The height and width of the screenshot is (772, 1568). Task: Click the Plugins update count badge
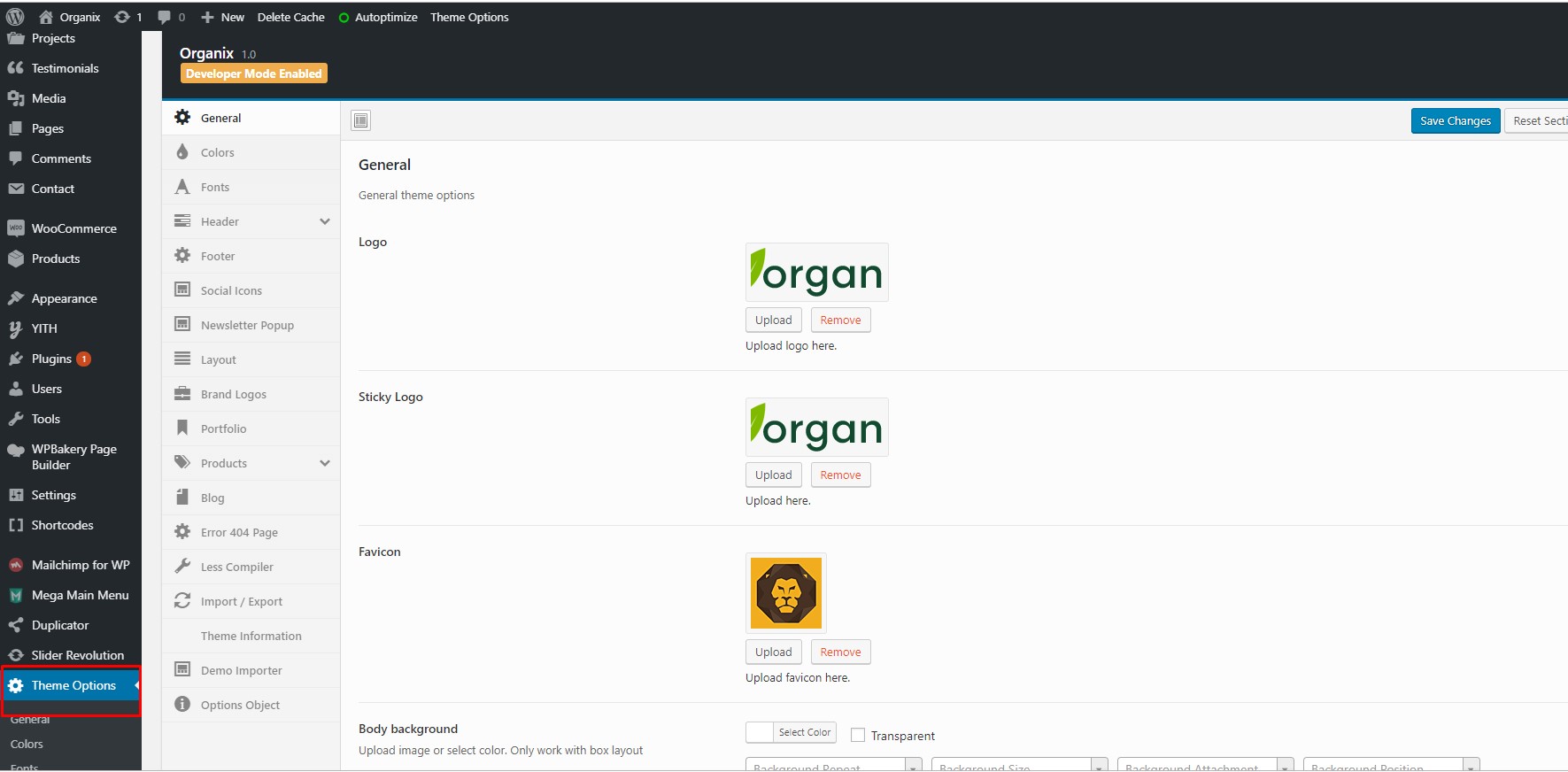[84, 359]
